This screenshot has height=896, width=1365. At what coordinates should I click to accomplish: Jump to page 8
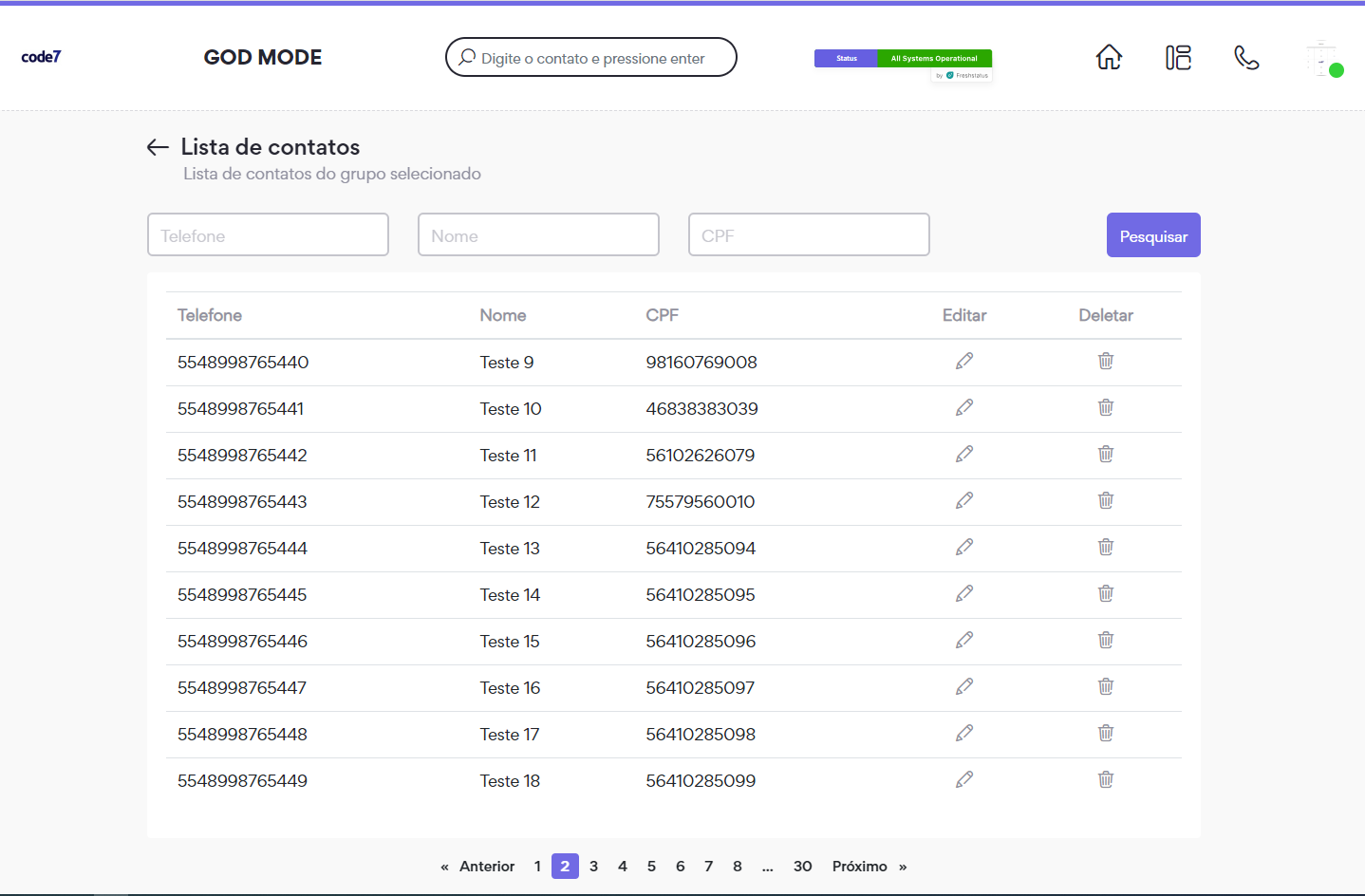(x=738, y=867)
